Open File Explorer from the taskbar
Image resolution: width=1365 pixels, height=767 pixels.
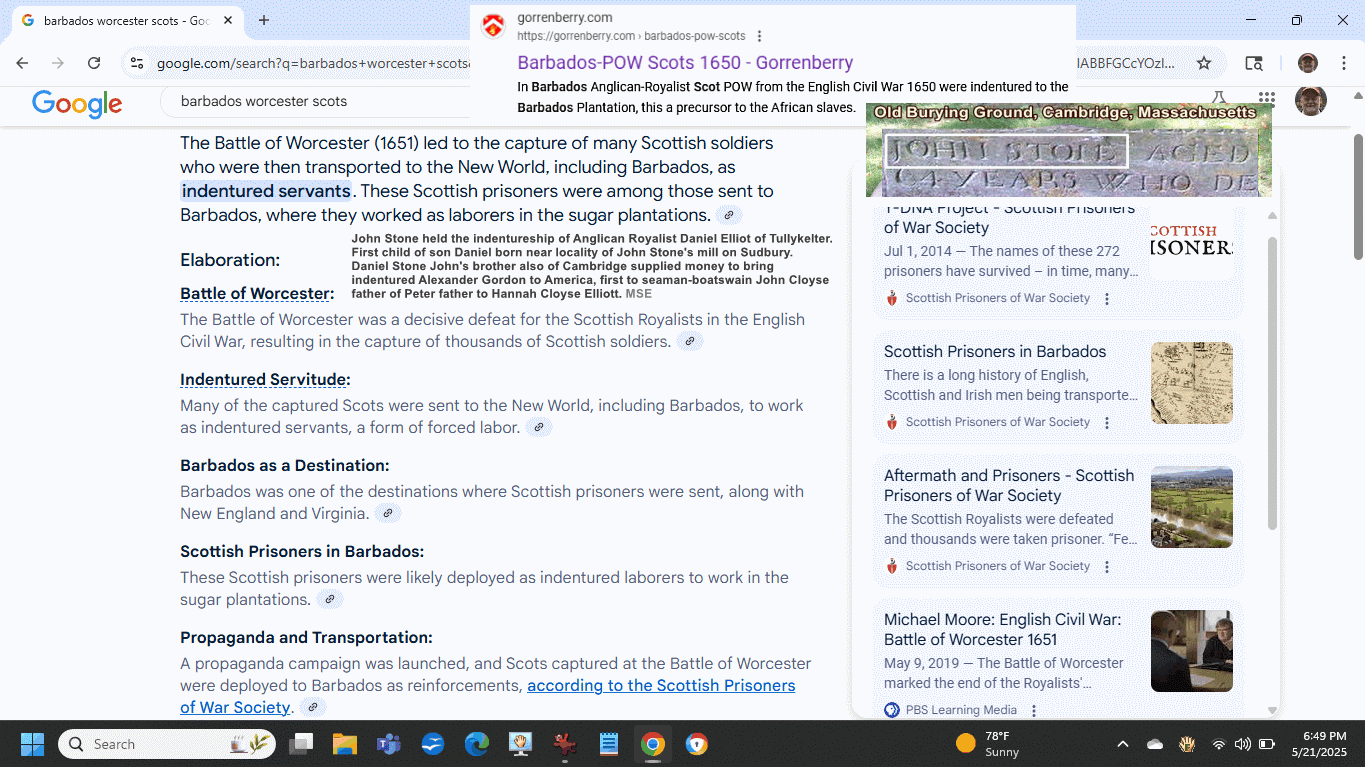tap(345, 744)
